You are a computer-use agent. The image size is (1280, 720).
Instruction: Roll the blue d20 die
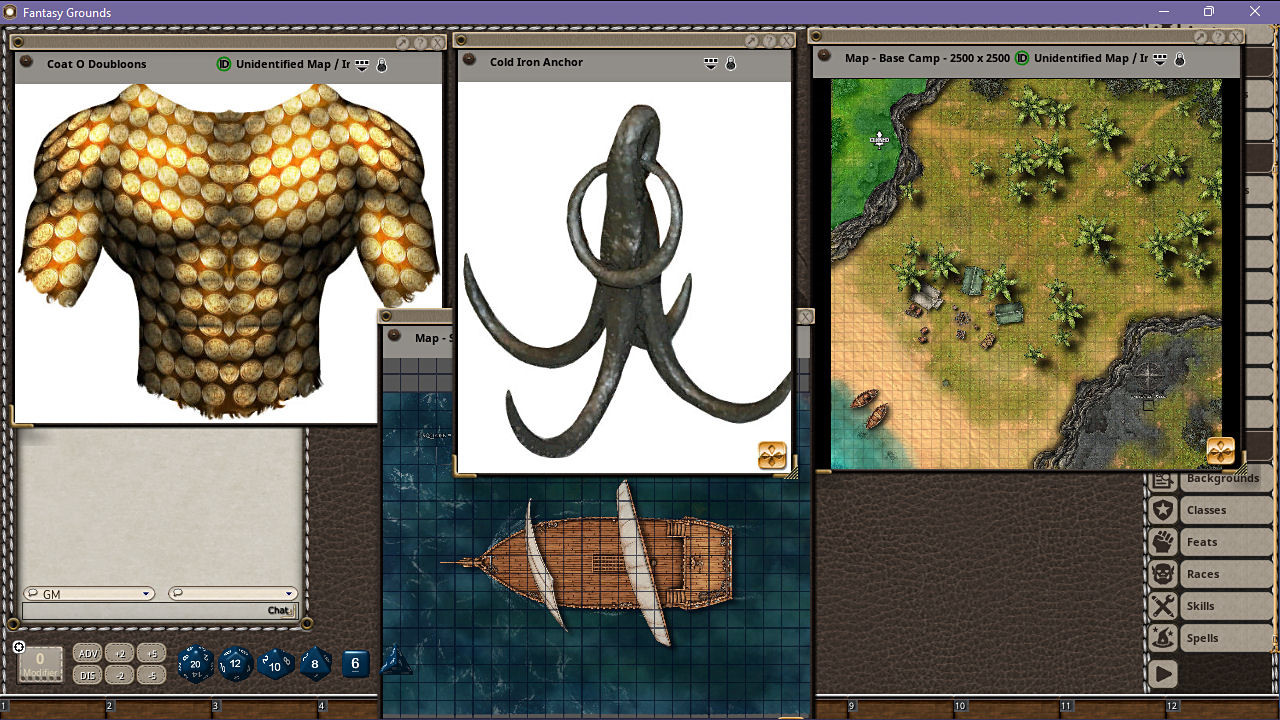[195, 663]
